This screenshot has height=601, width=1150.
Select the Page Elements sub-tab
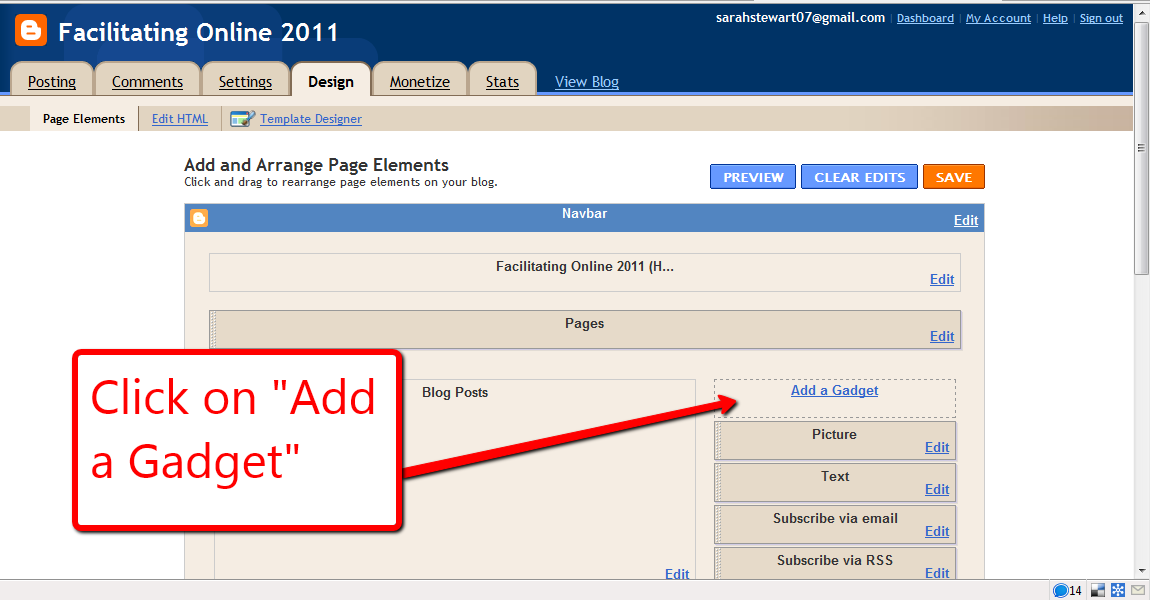point(84,119)
